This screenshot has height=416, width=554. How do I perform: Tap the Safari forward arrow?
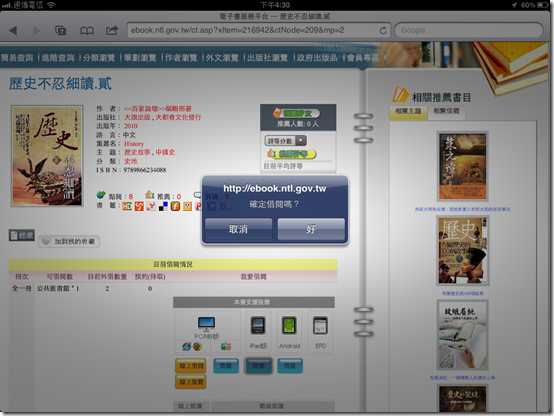click(36, 30)
